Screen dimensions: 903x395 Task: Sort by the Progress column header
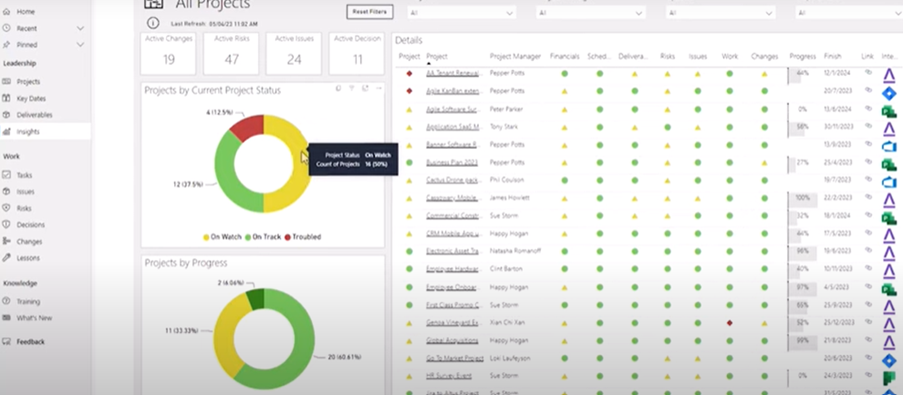click(803, 56)
